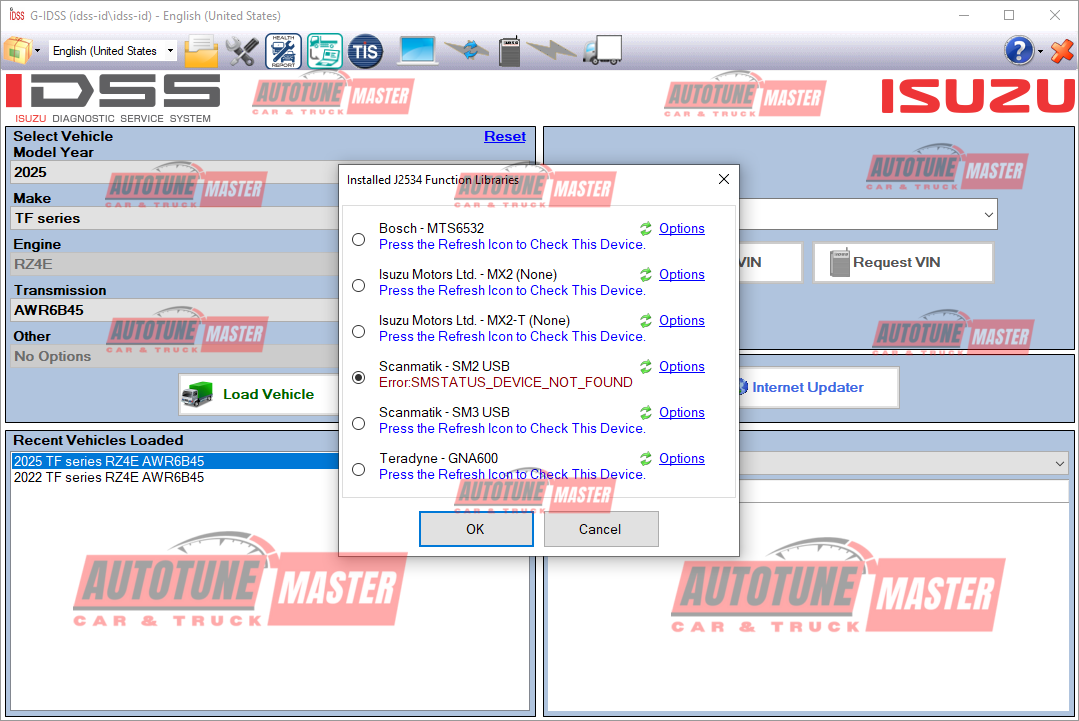Image resolution: width=1079 pixels, height=721 pixels.
Task: Click the Reset link in Select Vehicle
Action: click(504, 137)
